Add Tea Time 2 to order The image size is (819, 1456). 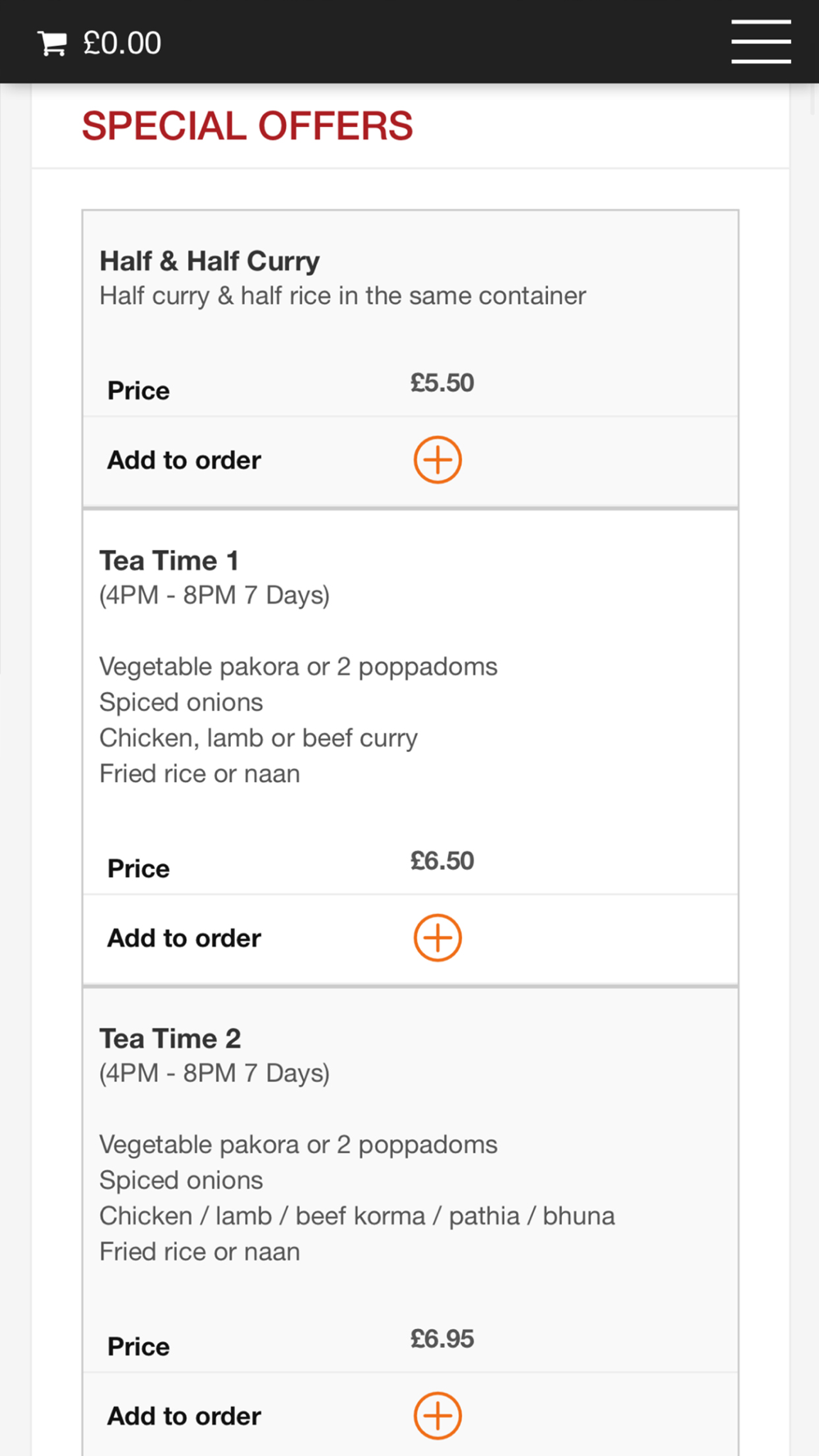437,1415
